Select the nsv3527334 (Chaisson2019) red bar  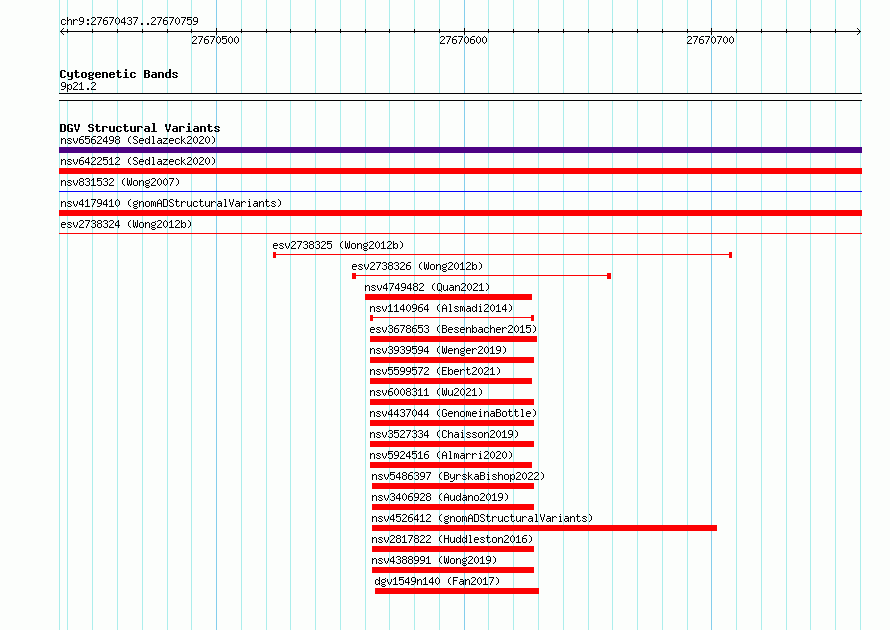pyautogui.click(x=452, y=444)
